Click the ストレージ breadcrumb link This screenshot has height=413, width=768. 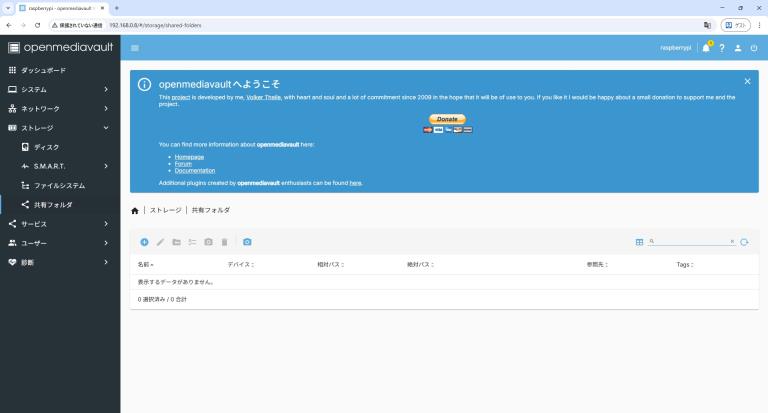pyautogui.click(x=166, y=210)
